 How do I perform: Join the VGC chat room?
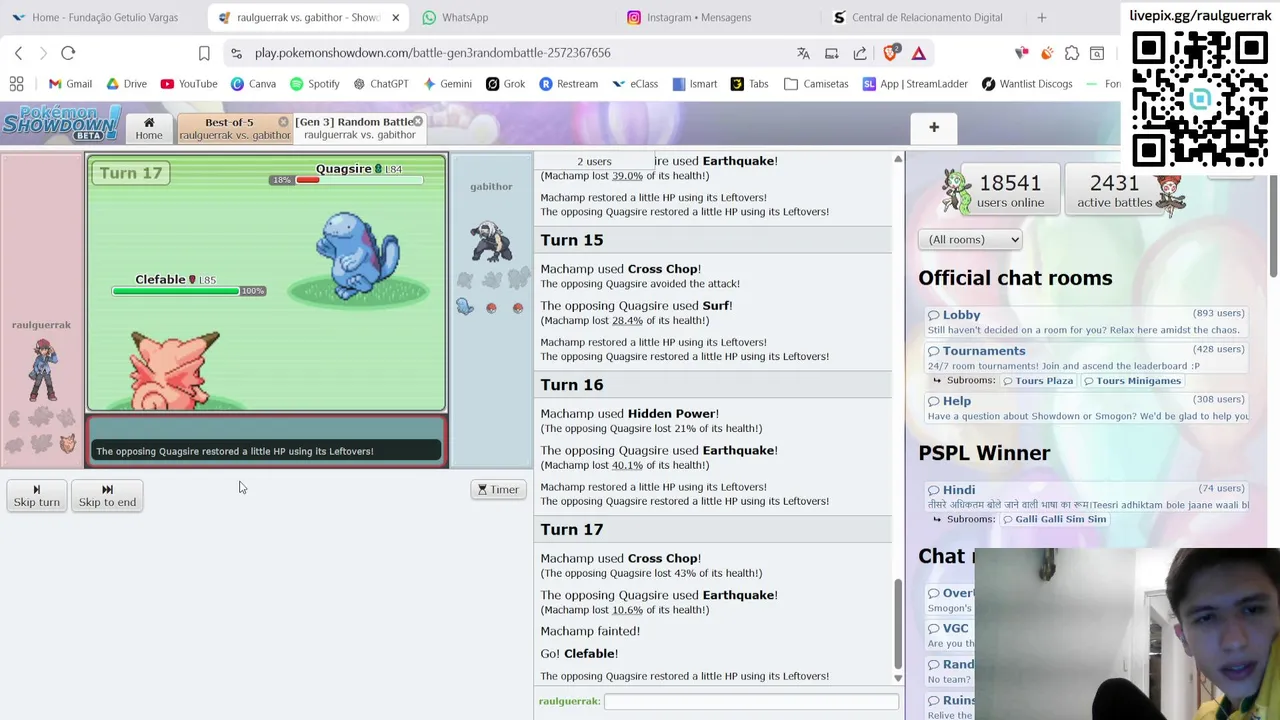point(955,628)
